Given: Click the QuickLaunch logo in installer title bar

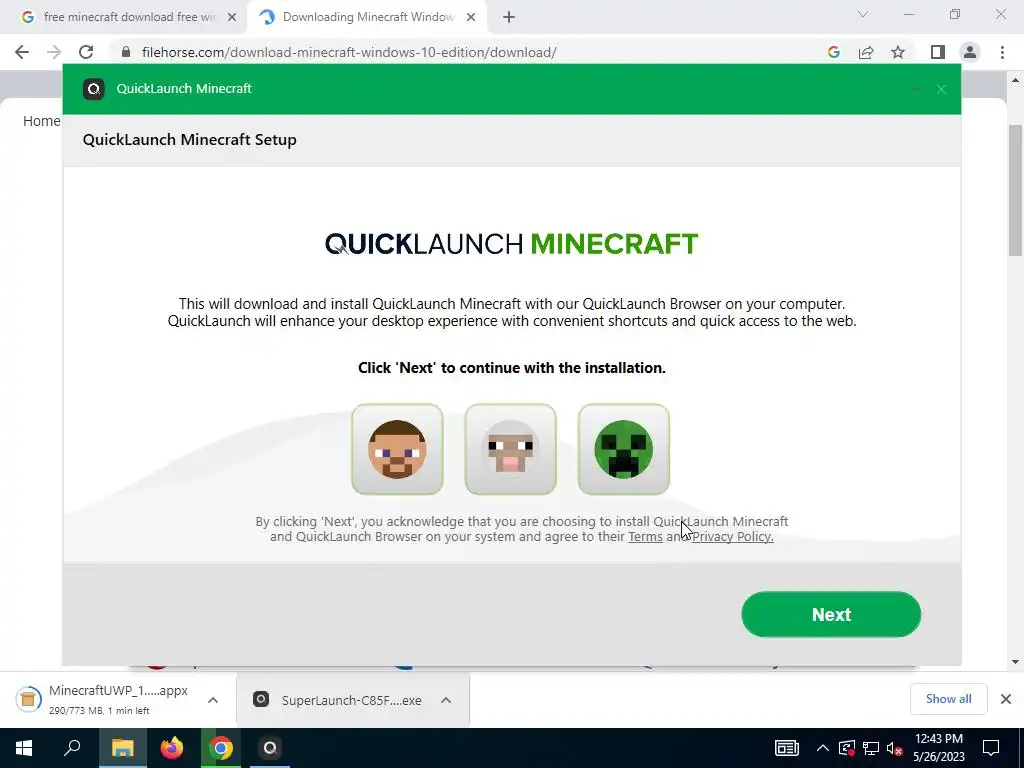Looking at the screenshot, I should tap(93, 89).
